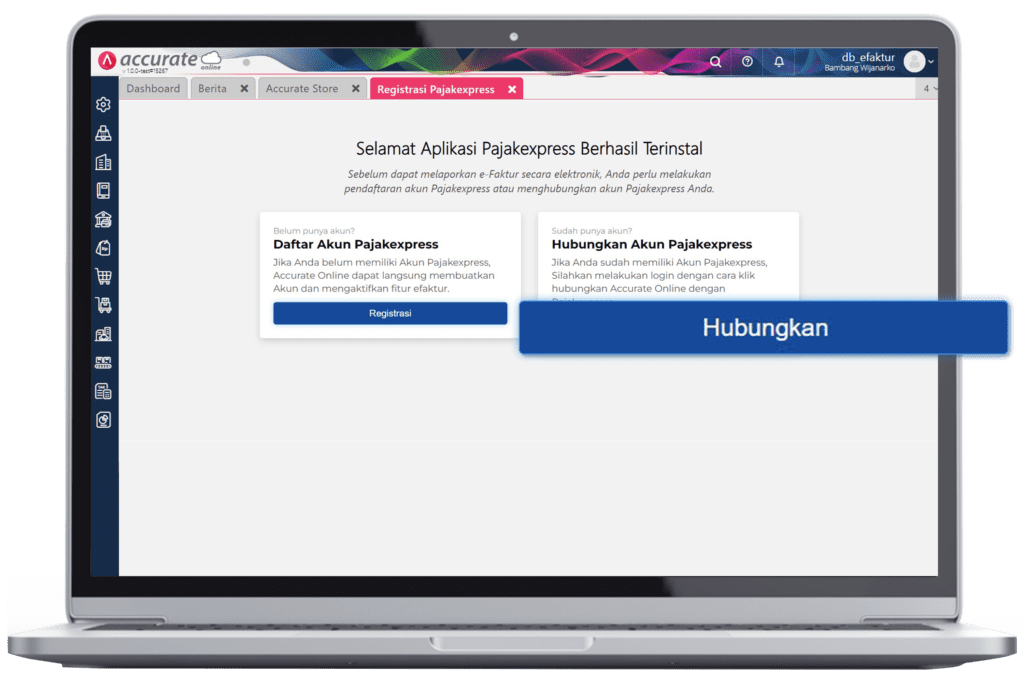Click the search magnifier in the header
This screenshot has height=683, width=1024.
pos(716,62)
